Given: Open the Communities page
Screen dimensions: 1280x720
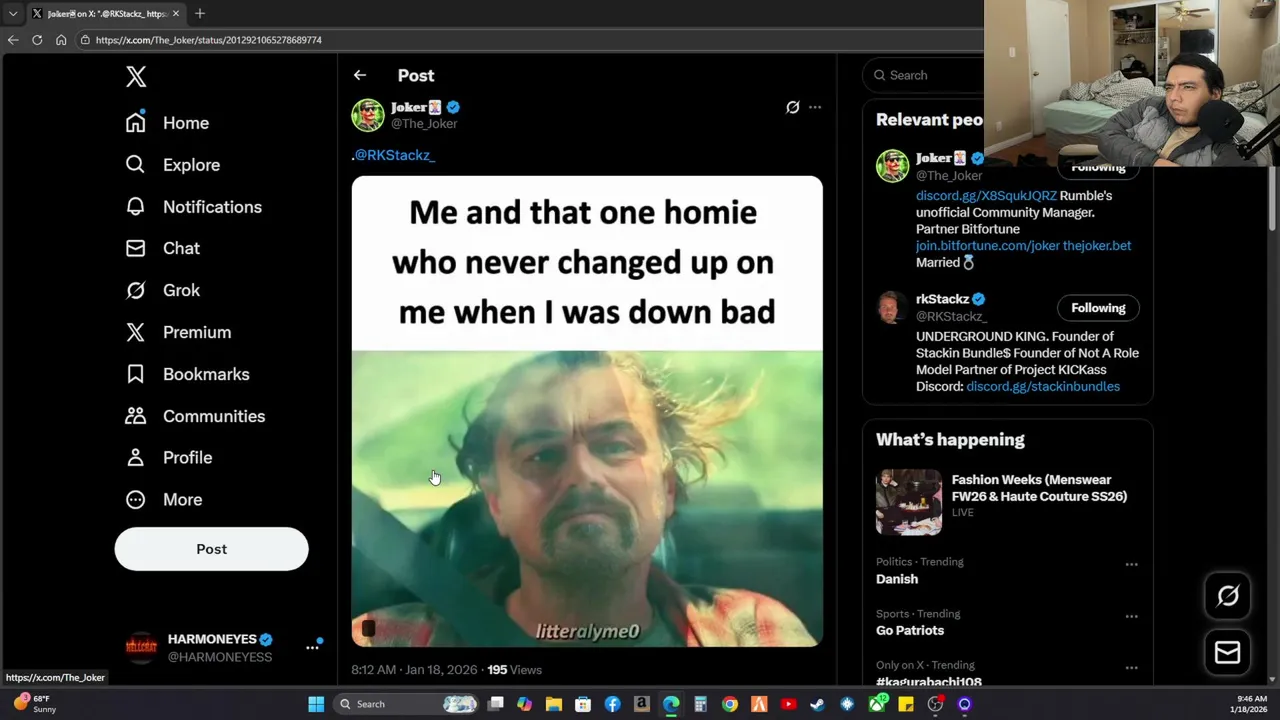Looking at the screenshot, I should pyautogui.click(x=195, y=416).
